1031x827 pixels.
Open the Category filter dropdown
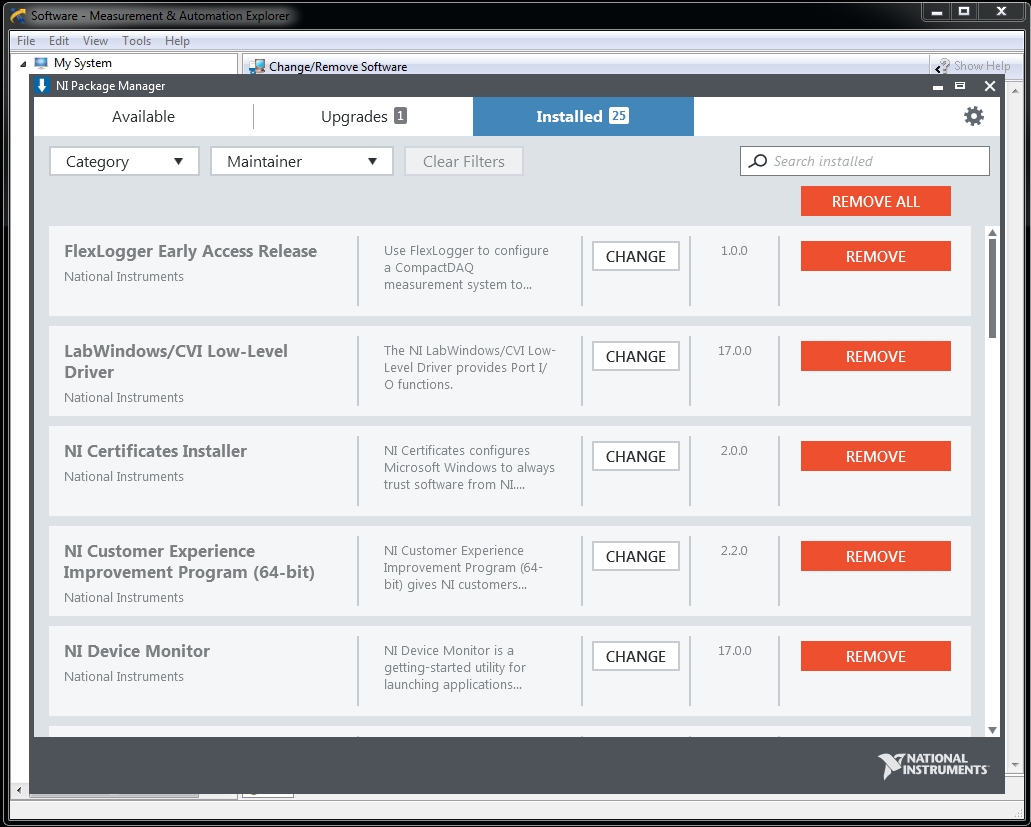[x=124, y=161]
